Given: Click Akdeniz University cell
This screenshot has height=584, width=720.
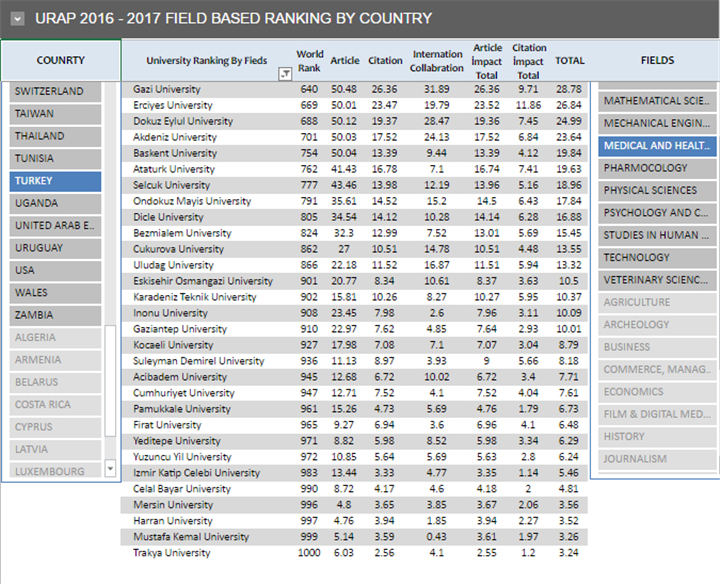Looking at the screenshot, I should (x=174, y=137).
